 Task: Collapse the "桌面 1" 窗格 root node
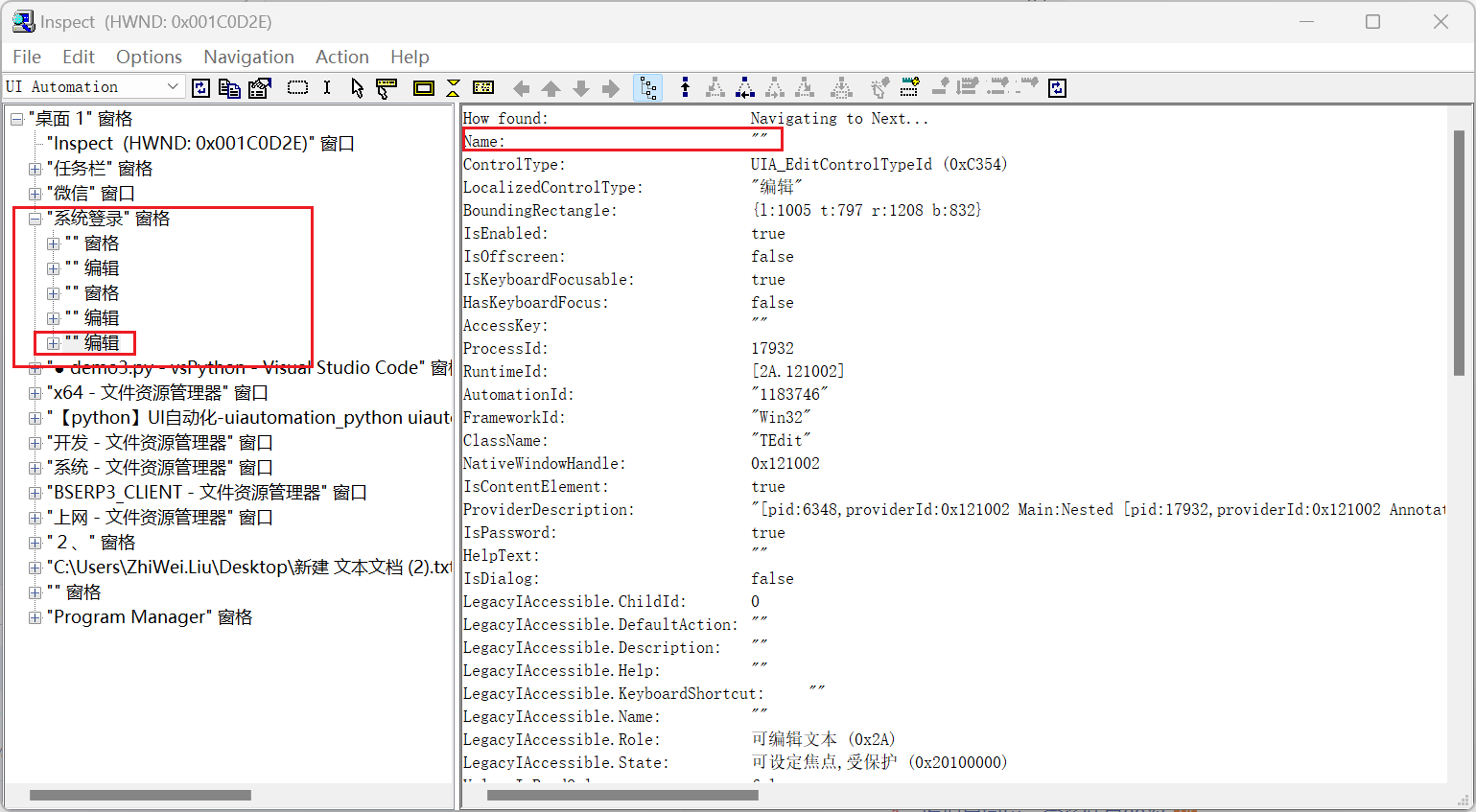tap(16, 119)
